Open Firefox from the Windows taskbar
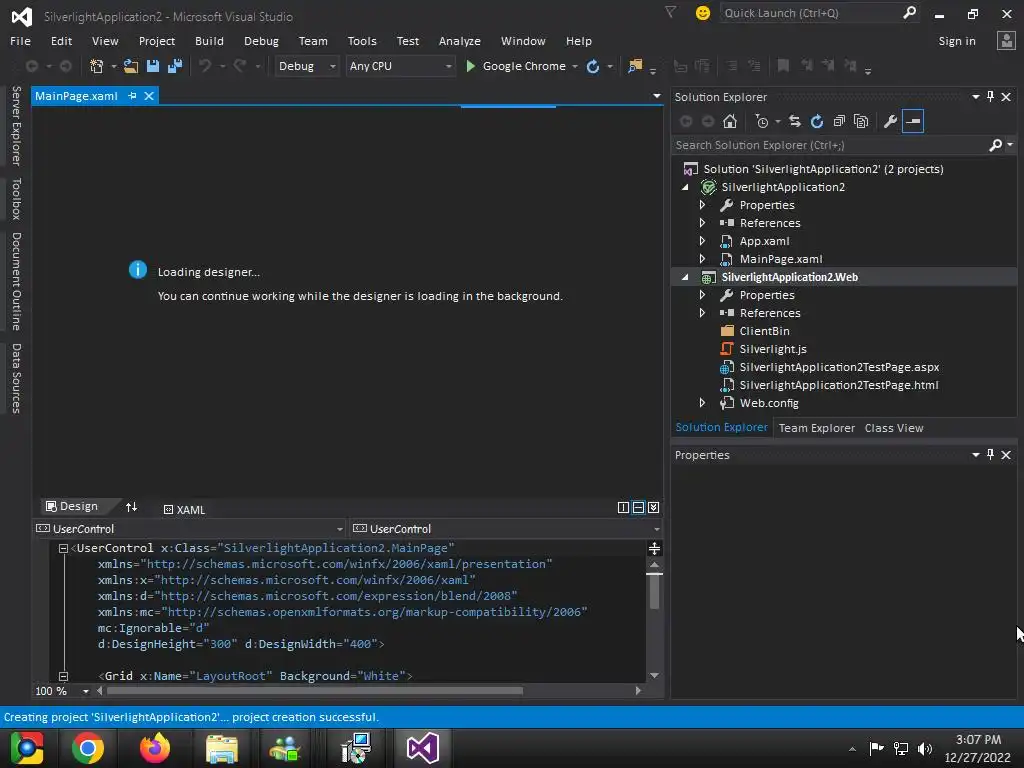Screen dimensions: 1024x768 coord(155,748)
